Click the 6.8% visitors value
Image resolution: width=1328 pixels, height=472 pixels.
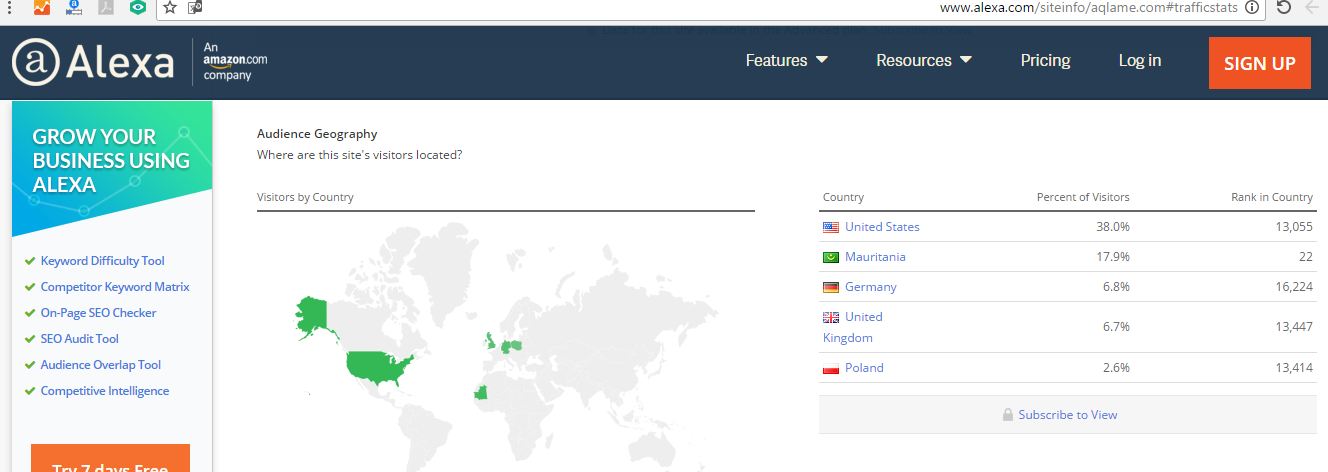tap(1116, 287)
